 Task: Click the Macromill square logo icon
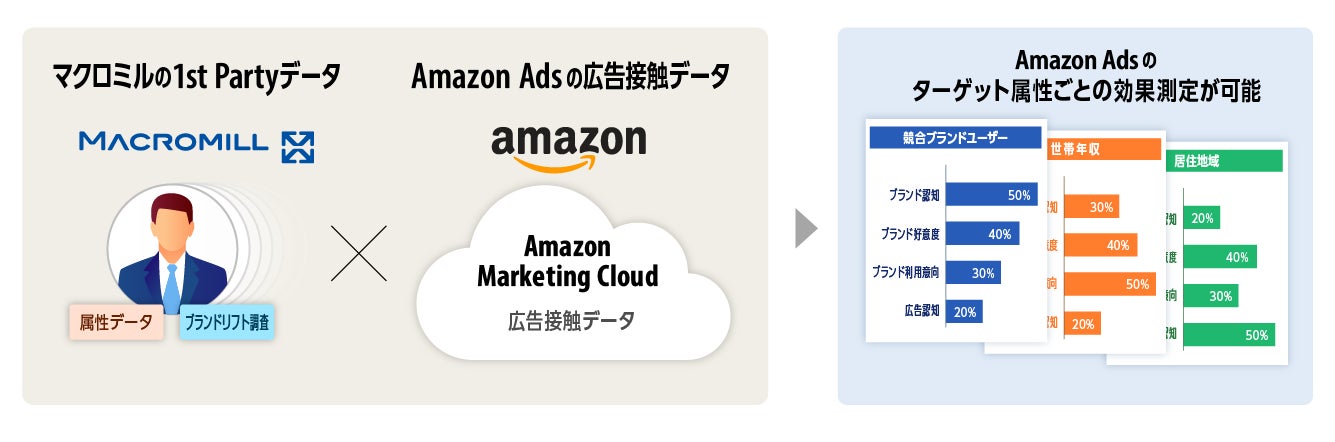coord(298,145)
